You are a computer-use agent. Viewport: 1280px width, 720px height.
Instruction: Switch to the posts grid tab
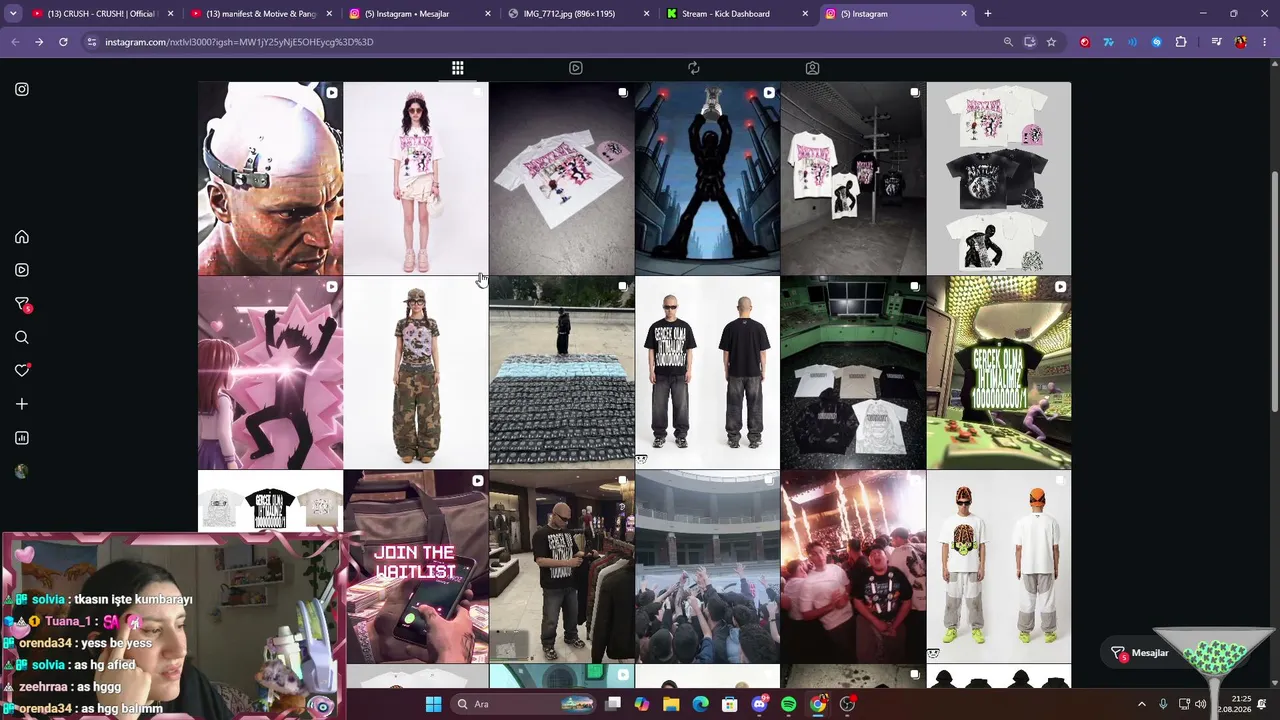[458, 68]
